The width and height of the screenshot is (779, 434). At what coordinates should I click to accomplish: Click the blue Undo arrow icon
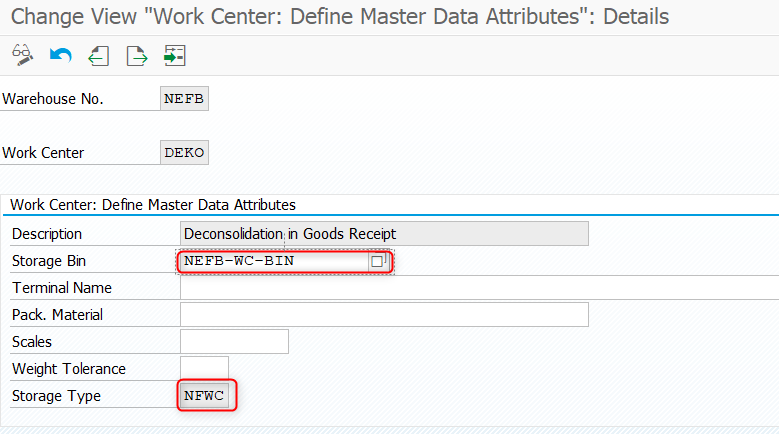click(61, 55)
